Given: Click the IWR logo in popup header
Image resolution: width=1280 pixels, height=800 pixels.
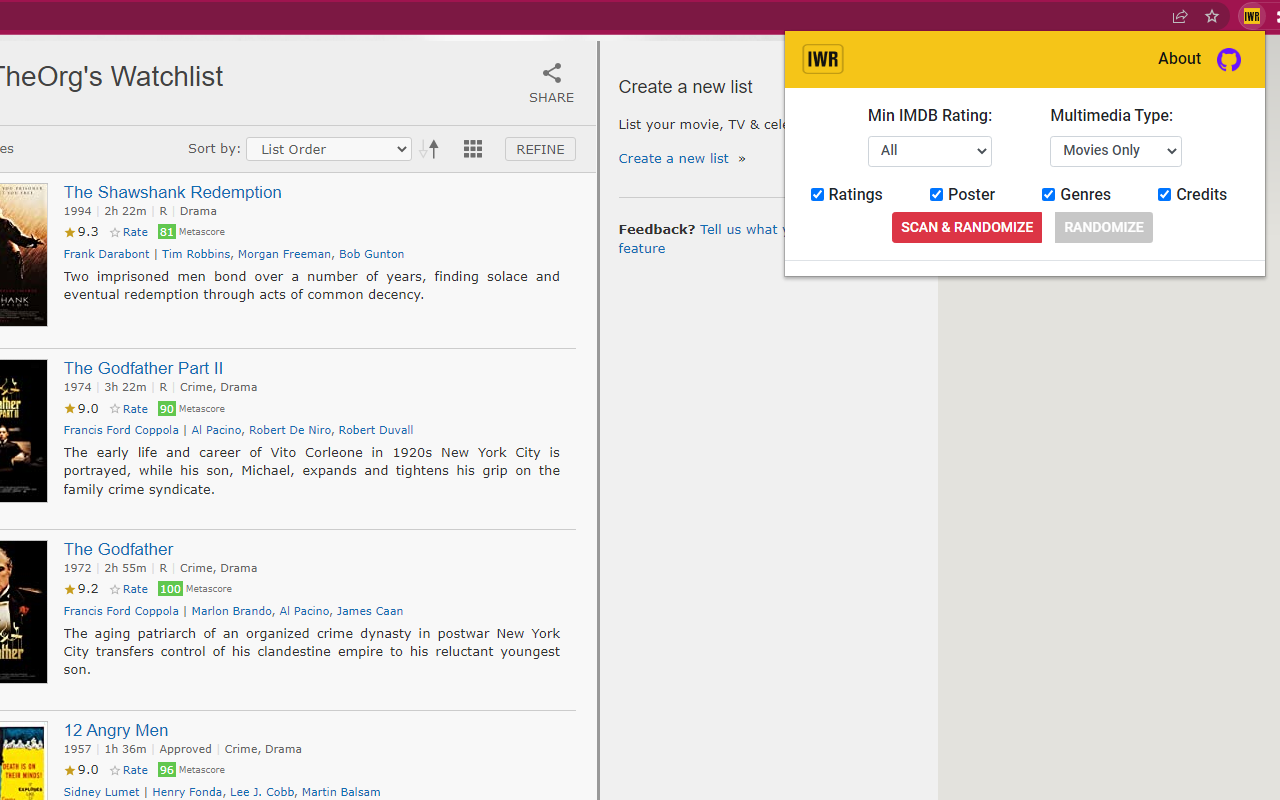Looking at the screenshot, I should 823,59.
